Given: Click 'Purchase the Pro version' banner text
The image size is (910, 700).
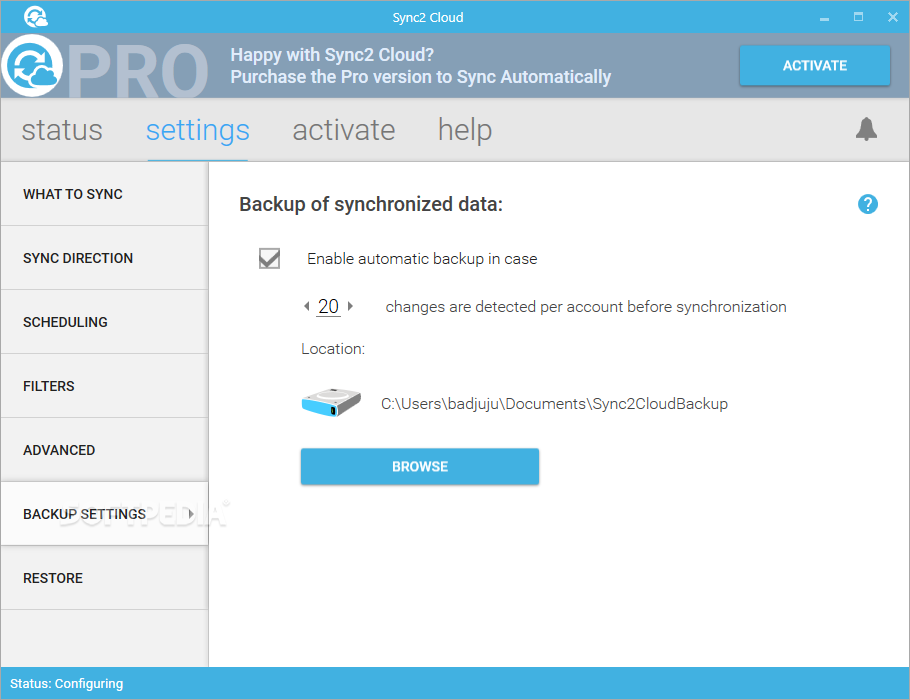Looking at the screenshot, I should click(420, 77).
